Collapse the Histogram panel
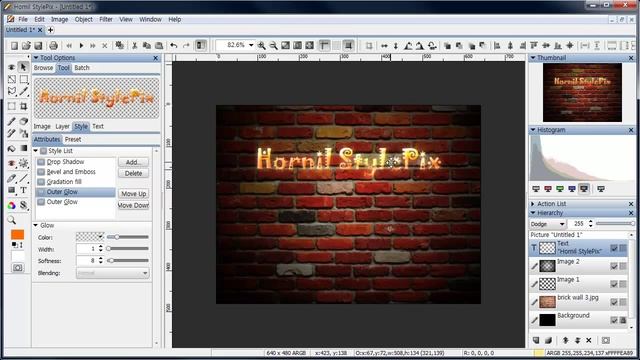 pyautogui.click(x=533, y=130)
